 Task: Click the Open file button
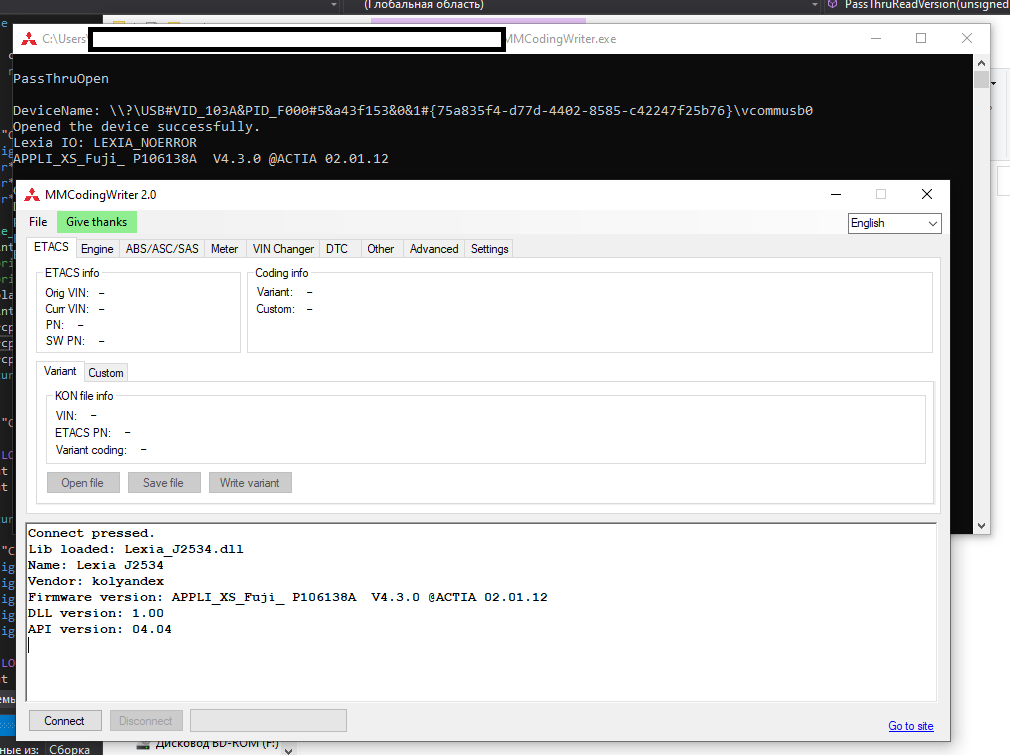[x=83, y=483]
